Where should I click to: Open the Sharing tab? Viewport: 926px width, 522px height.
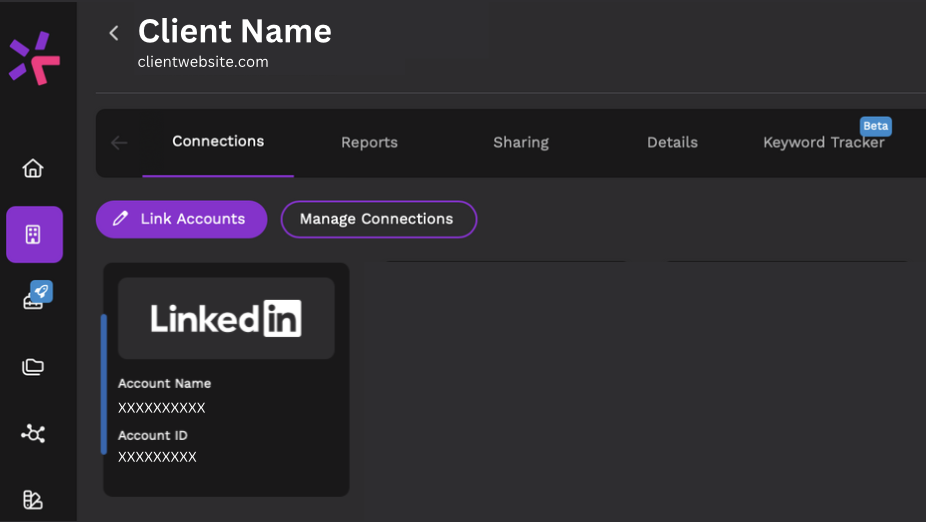[521, 142]
